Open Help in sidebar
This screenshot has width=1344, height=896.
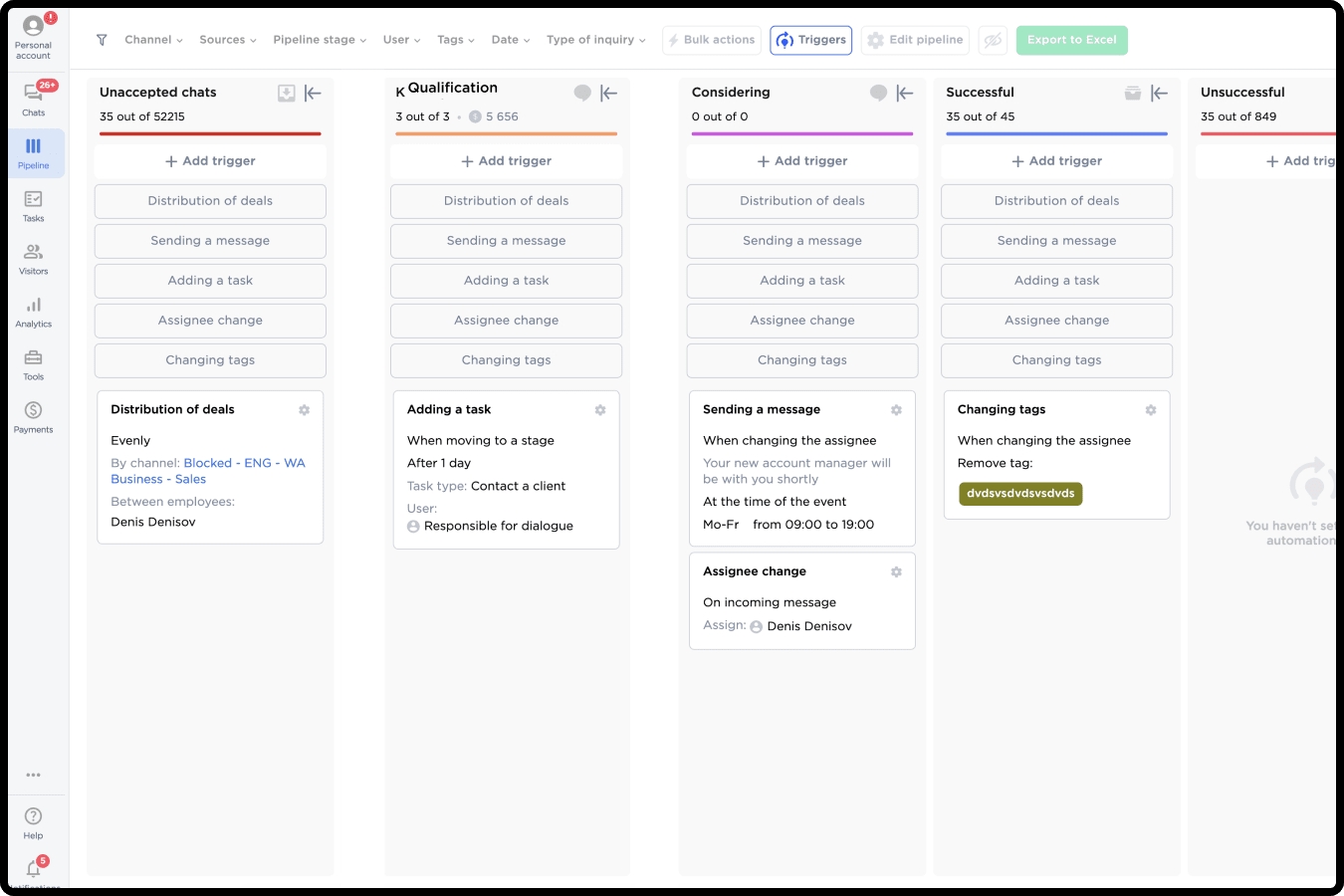pos(33,823)
